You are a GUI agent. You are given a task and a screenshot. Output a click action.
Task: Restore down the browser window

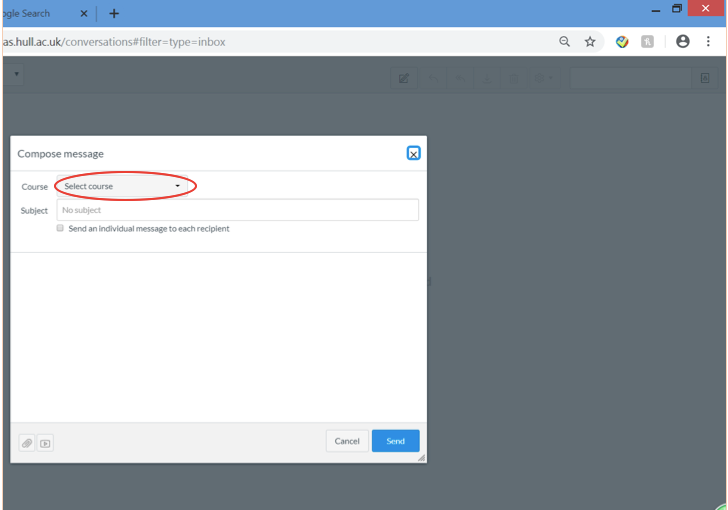[x=677, y=9]
